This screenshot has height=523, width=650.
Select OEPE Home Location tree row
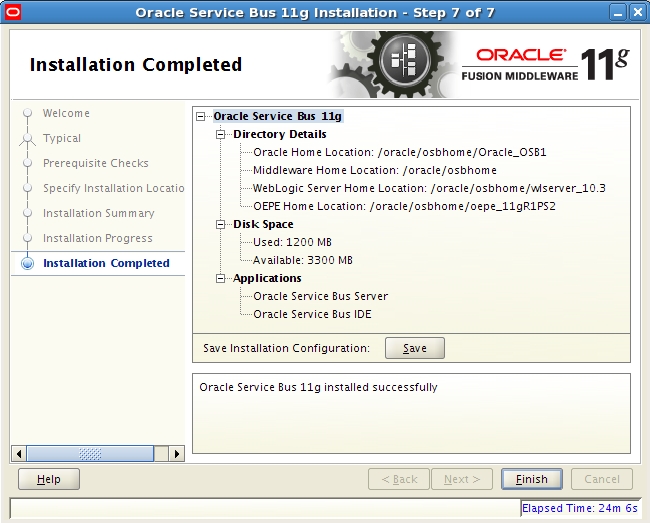pos(404,206)
